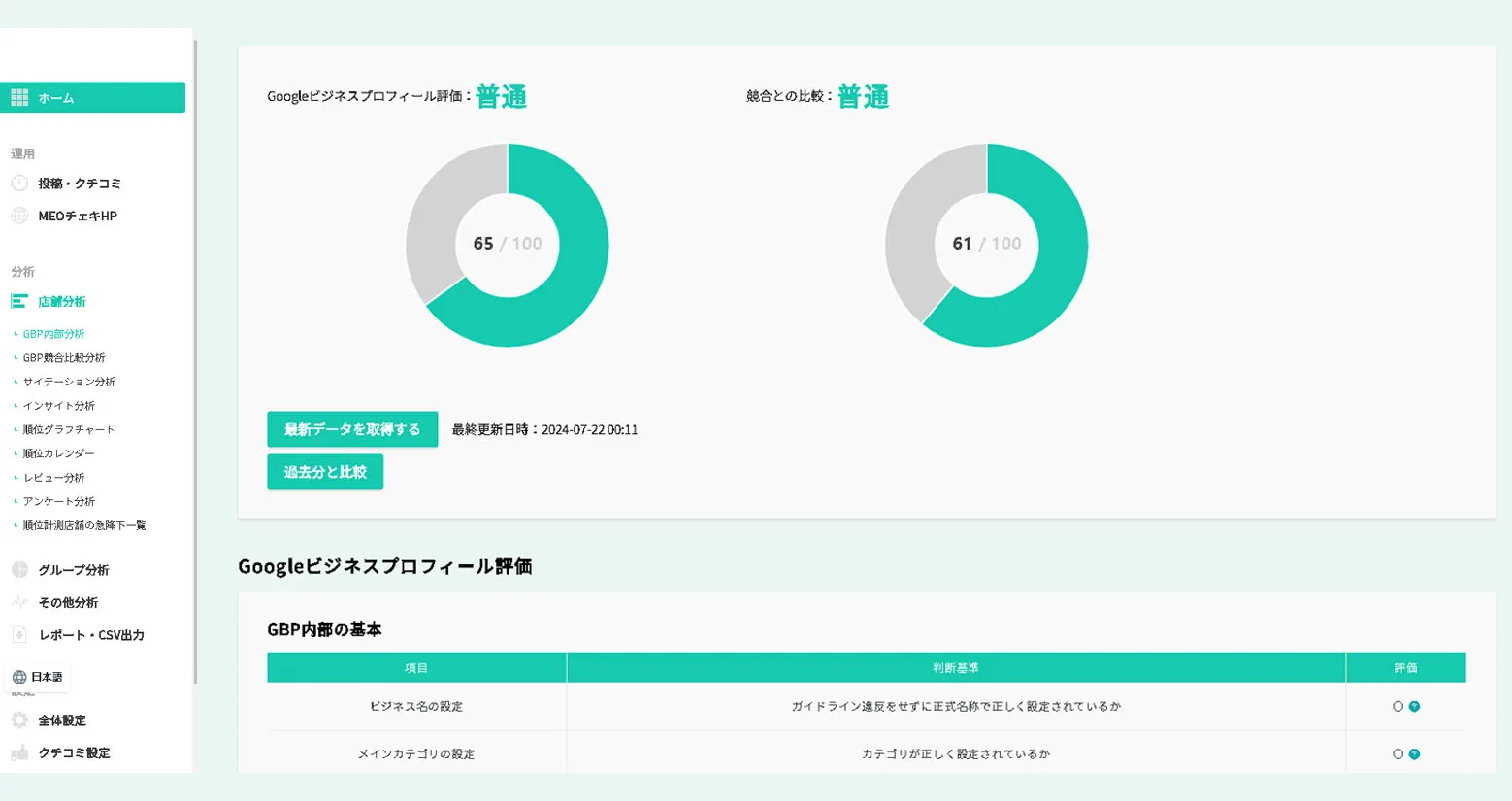Image resolution: width=1512 pixels, height=801 pixels.
Task: Click the sidebar vertical scrollbar
Action: (x=196, y=359)
